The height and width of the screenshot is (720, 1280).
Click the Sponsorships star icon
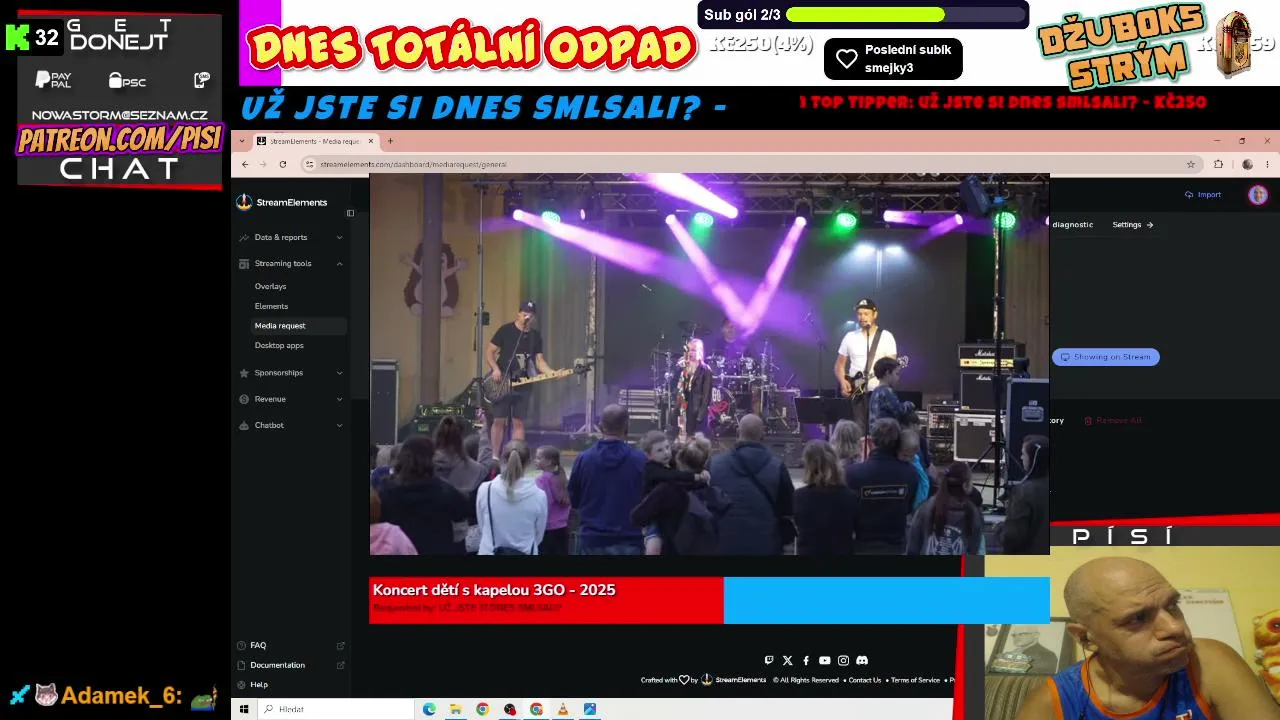point(244,373)
